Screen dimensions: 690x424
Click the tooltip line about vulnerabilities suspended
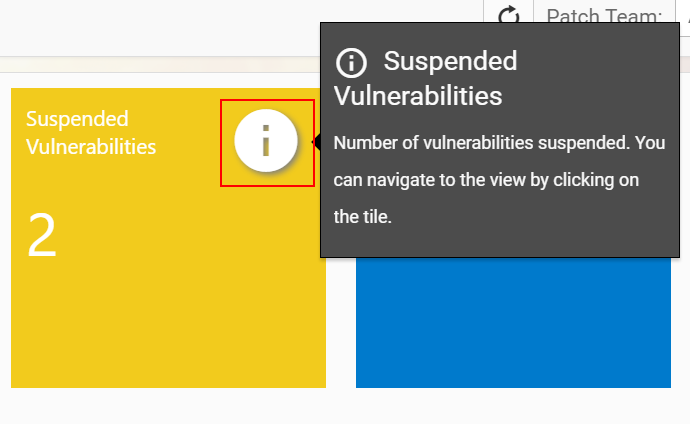(499, 143)
